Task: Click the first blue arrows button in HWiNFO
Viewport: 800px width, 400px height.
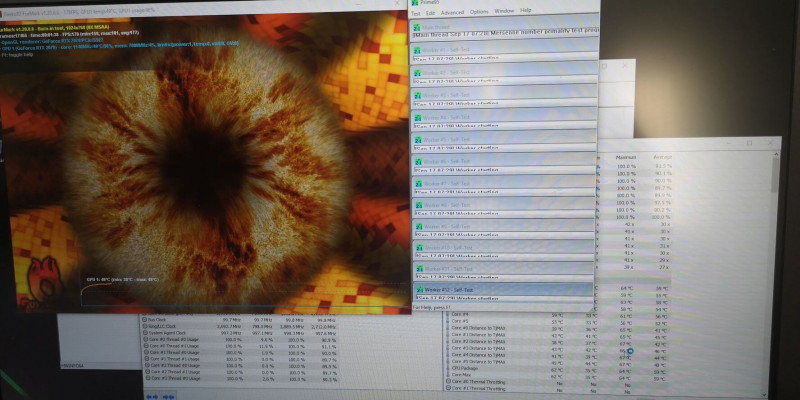Action: 153,396
